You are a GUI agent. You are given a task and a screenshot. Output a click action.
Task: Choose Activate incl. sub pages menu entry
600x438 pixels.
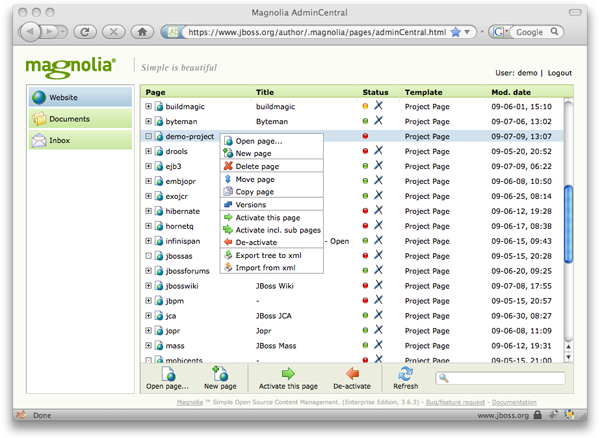pos(272,230)
